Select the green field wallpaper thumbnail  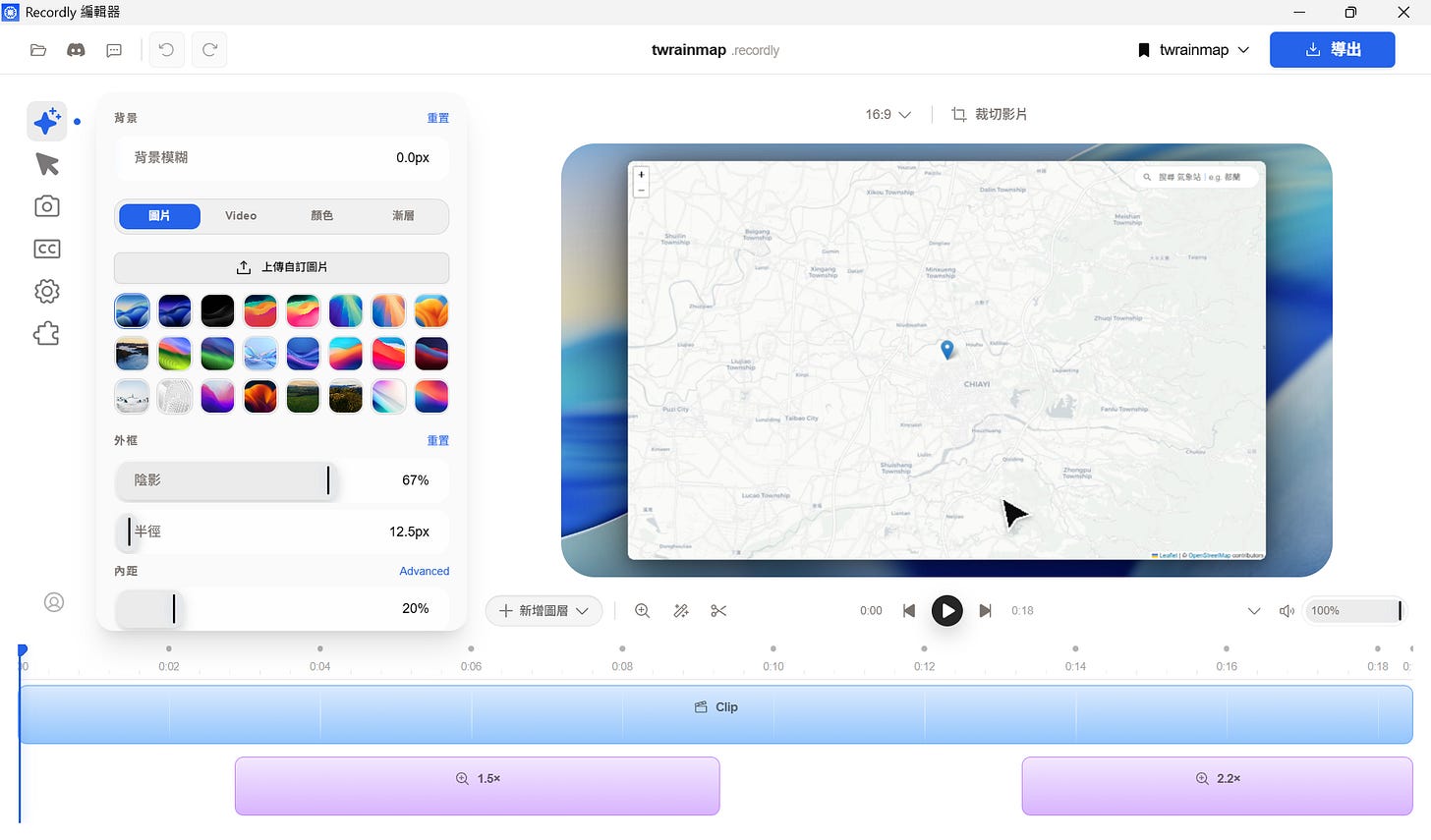click(303, 397)
